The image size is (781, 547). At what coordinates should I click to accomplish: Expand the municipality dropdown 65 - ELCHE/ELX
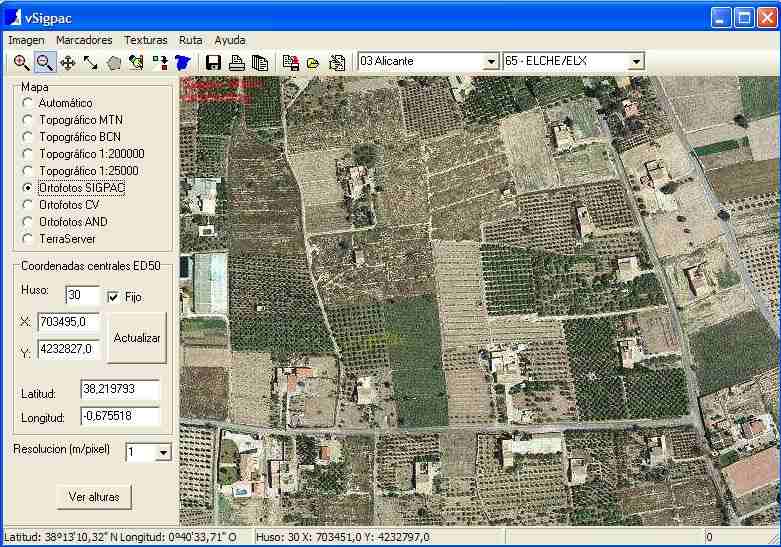(636, 62)
